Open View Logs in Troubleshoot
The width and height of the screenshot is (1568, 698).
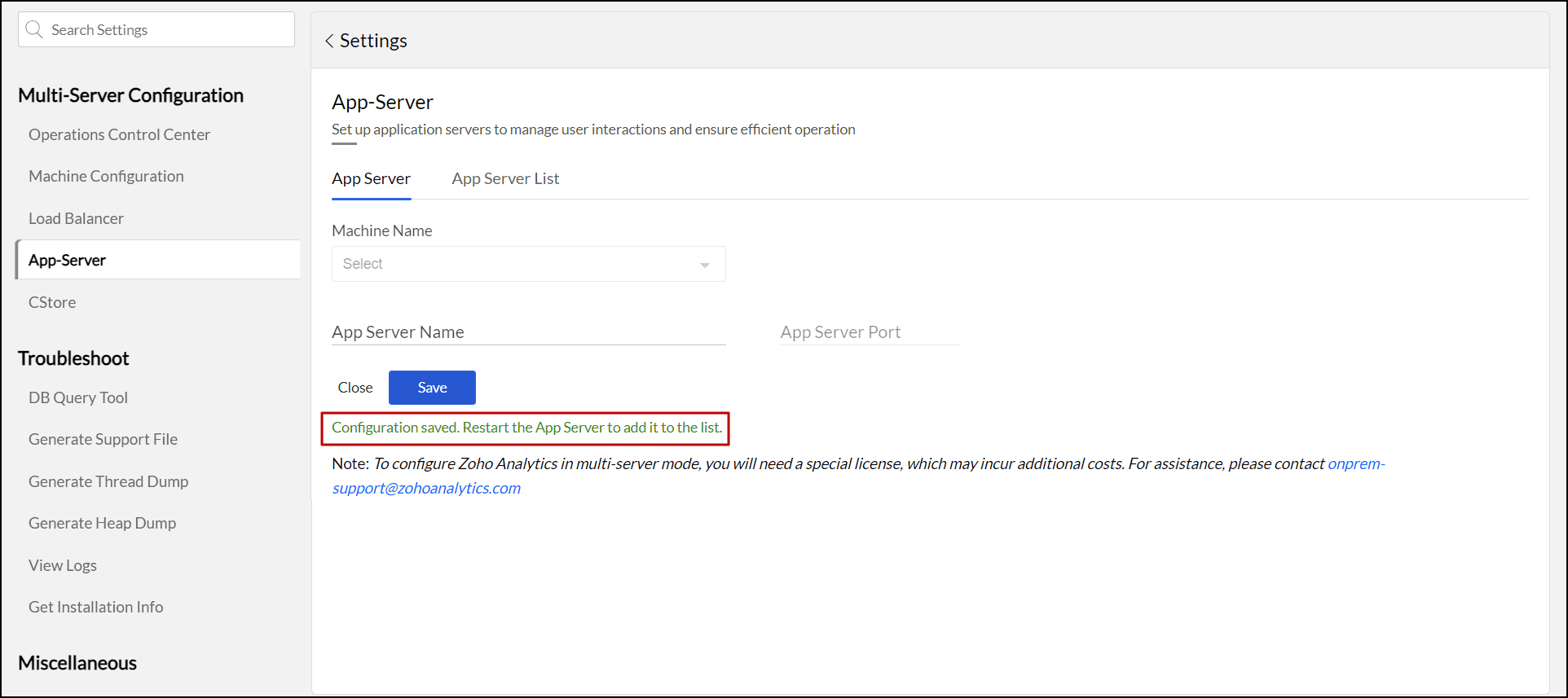pos(63,565)
